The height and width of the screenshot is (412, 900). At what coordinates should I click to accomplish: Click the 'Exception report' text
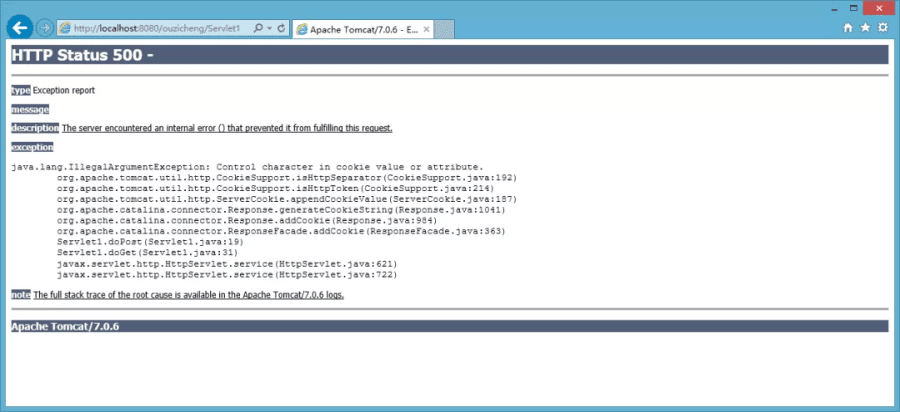pos(64,91)
